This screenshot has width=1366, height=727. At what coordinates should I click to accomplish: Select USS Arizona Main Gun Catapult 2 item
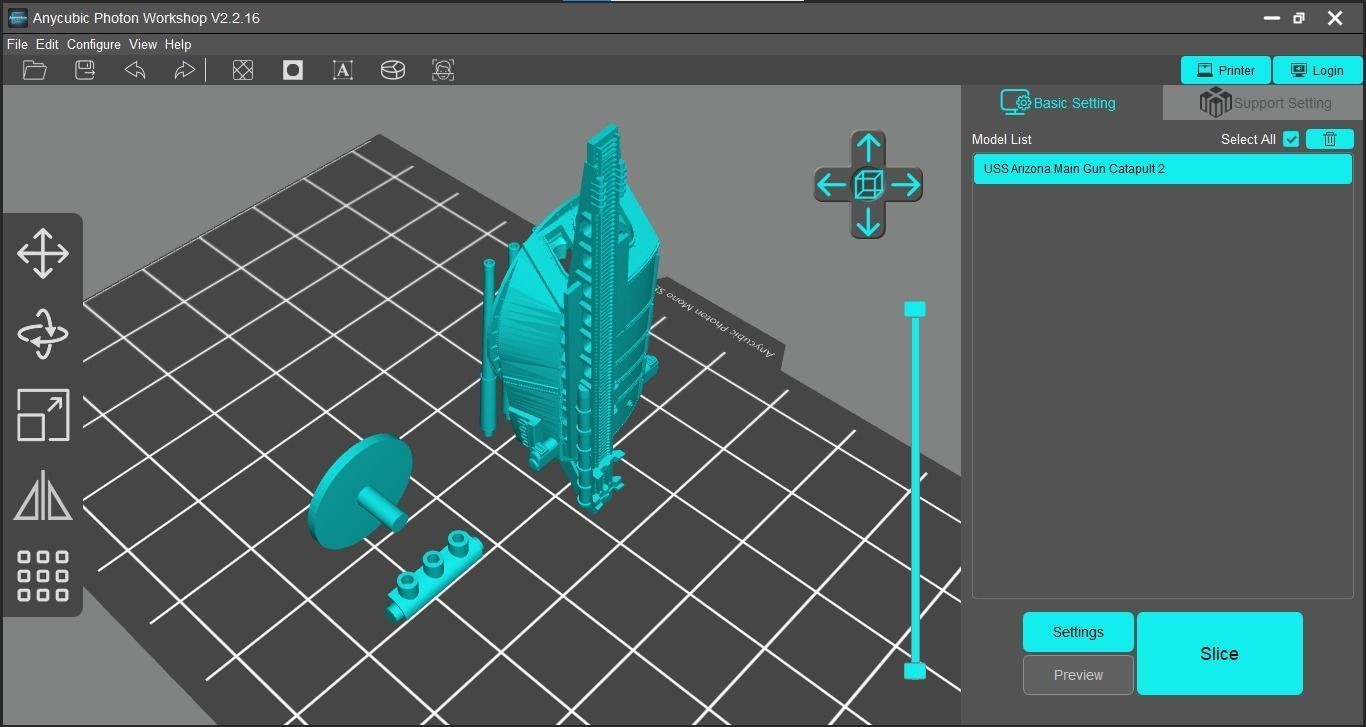1162,169
